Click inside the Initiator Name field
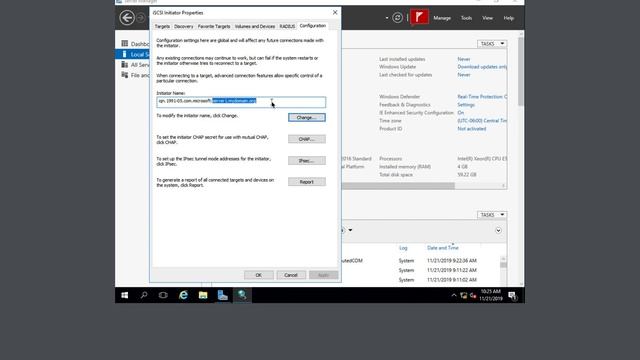Viewport: 640px width, 360px height. [x=241, y=102]
